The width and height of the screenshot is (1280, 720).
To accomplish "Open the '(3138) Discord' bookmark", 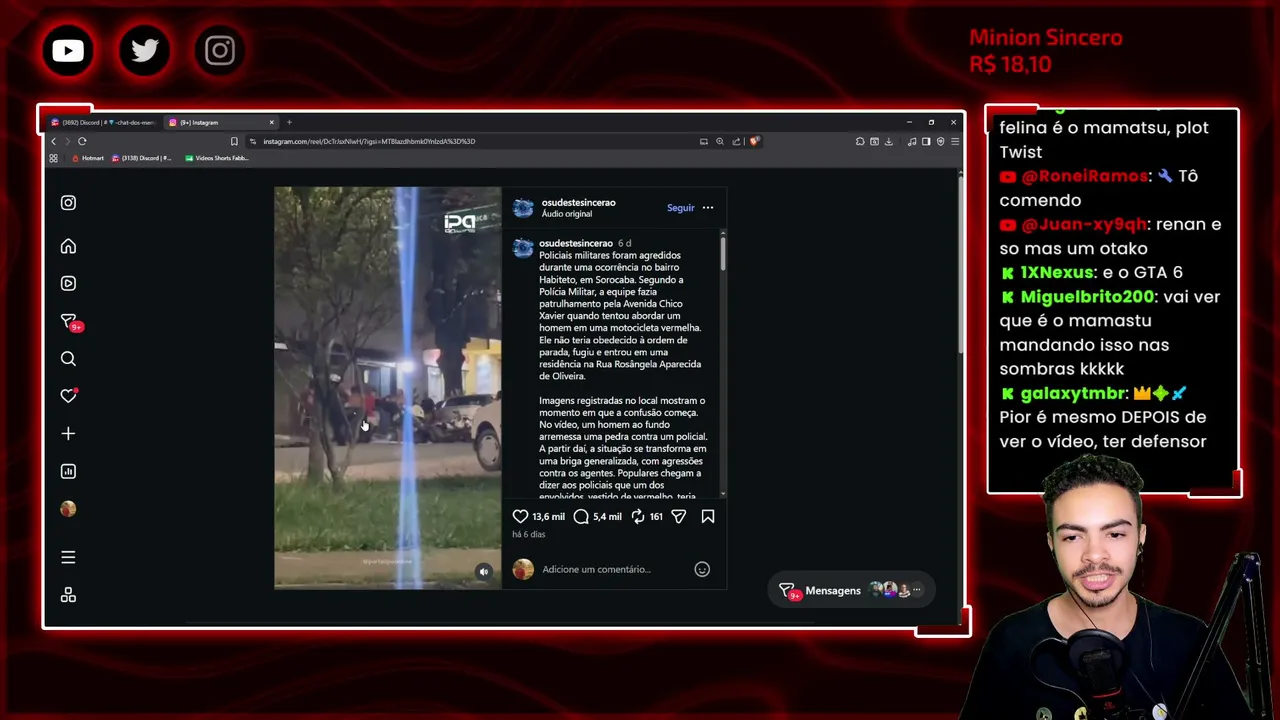I will [x=142, y=158].
